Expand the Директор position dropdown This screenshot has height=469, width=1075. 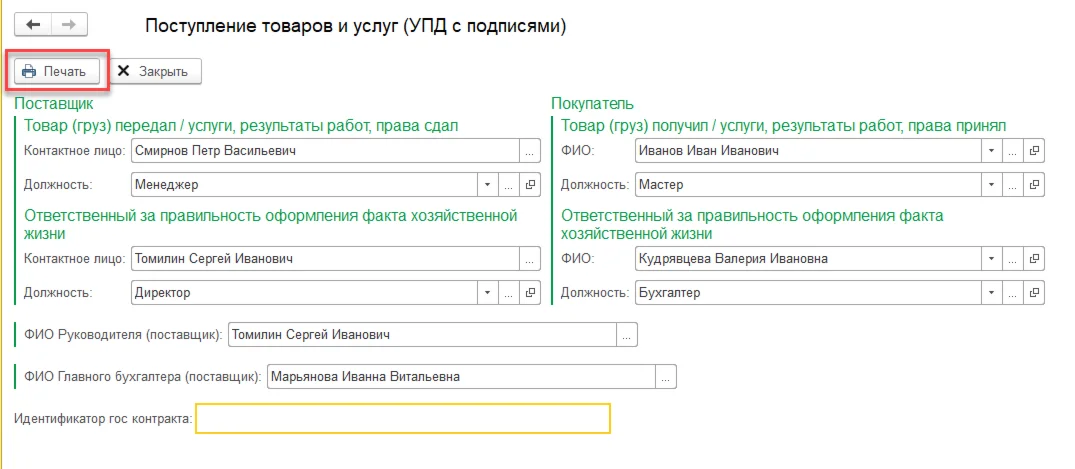tap(488, 293)
